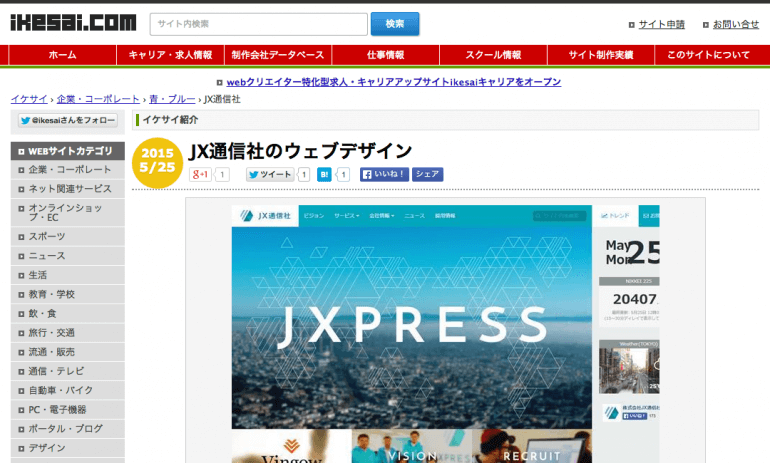Click the Twitter ツイート button
The height and width of the screenshot is (463, 770).
point(270,174)
